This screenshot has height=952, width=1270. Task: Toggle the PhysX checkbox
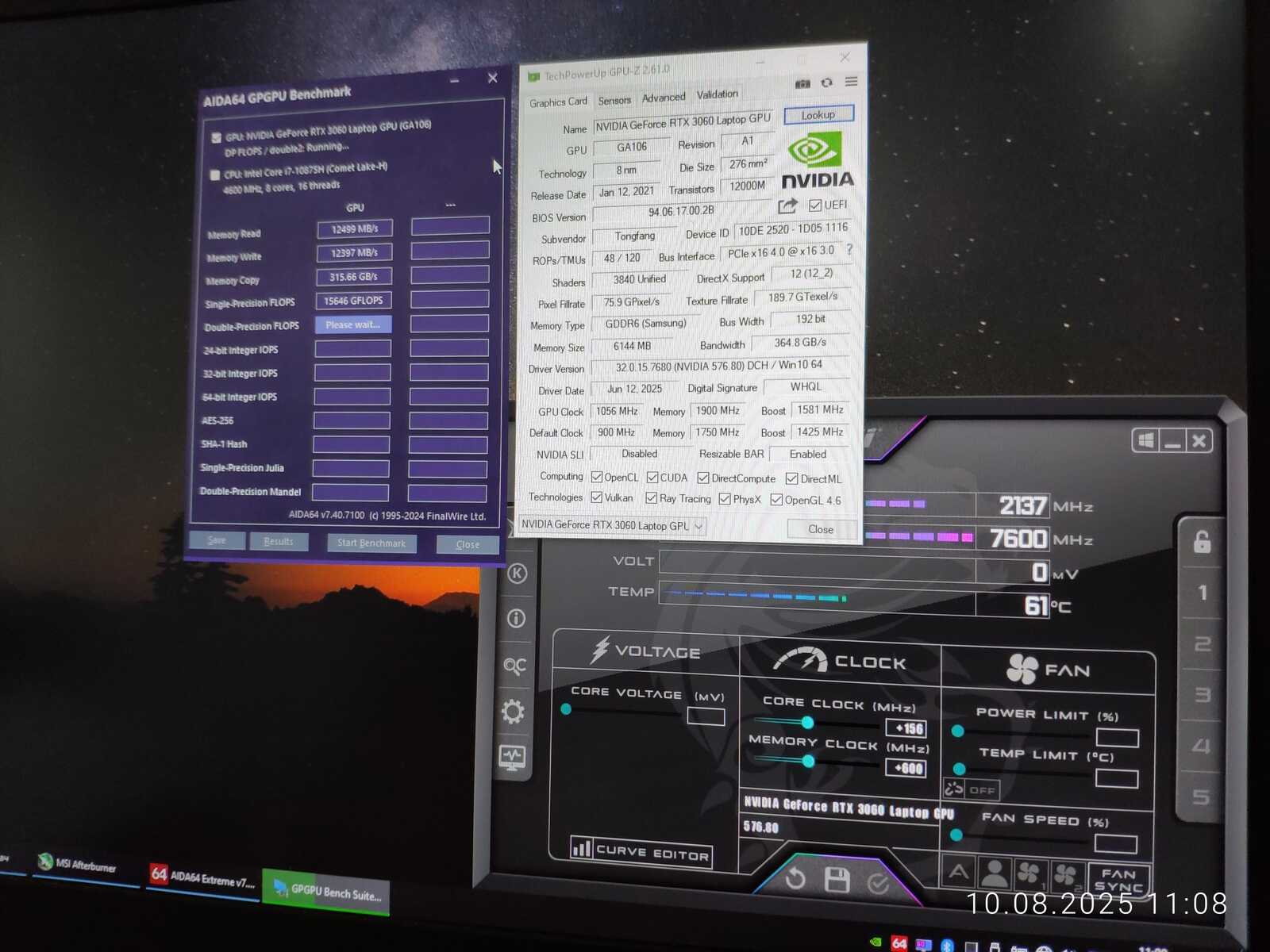(725, 499)
